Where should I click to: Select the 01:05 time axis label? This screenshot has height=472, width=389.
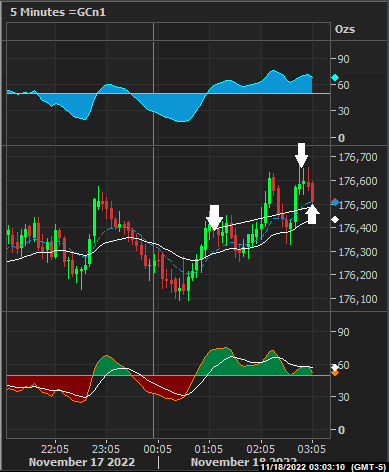[x=209, y=449]
